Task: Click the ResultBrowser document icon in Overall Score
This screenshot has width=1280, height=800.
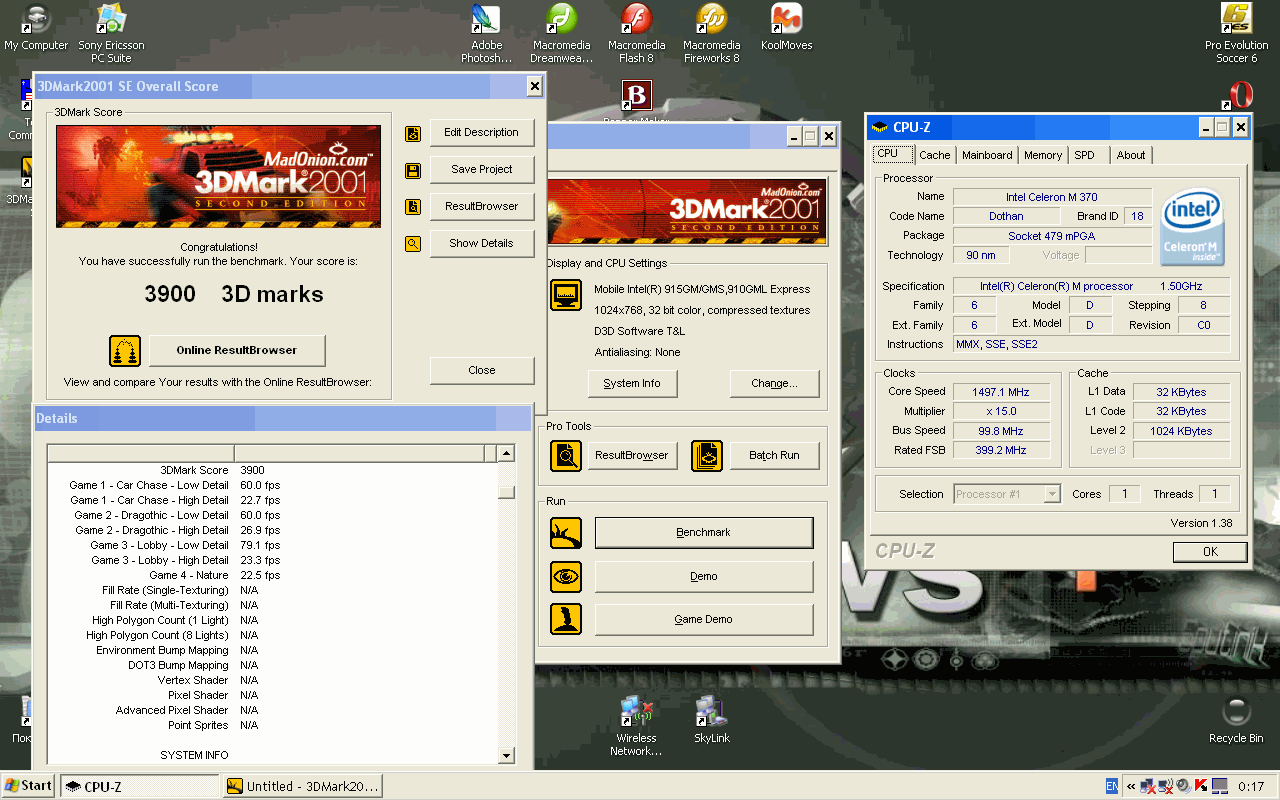Action: pyautogui.click(x=413, y=207)
